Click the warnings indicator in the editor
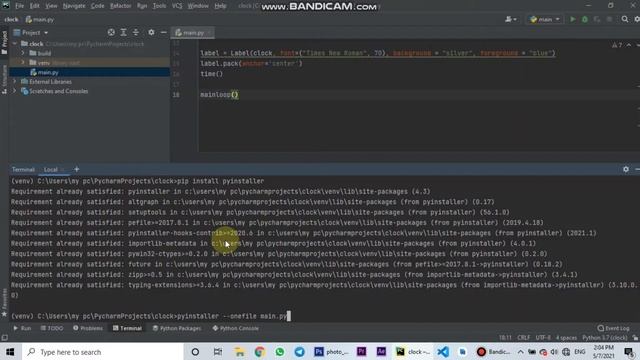 pos(617,45)
